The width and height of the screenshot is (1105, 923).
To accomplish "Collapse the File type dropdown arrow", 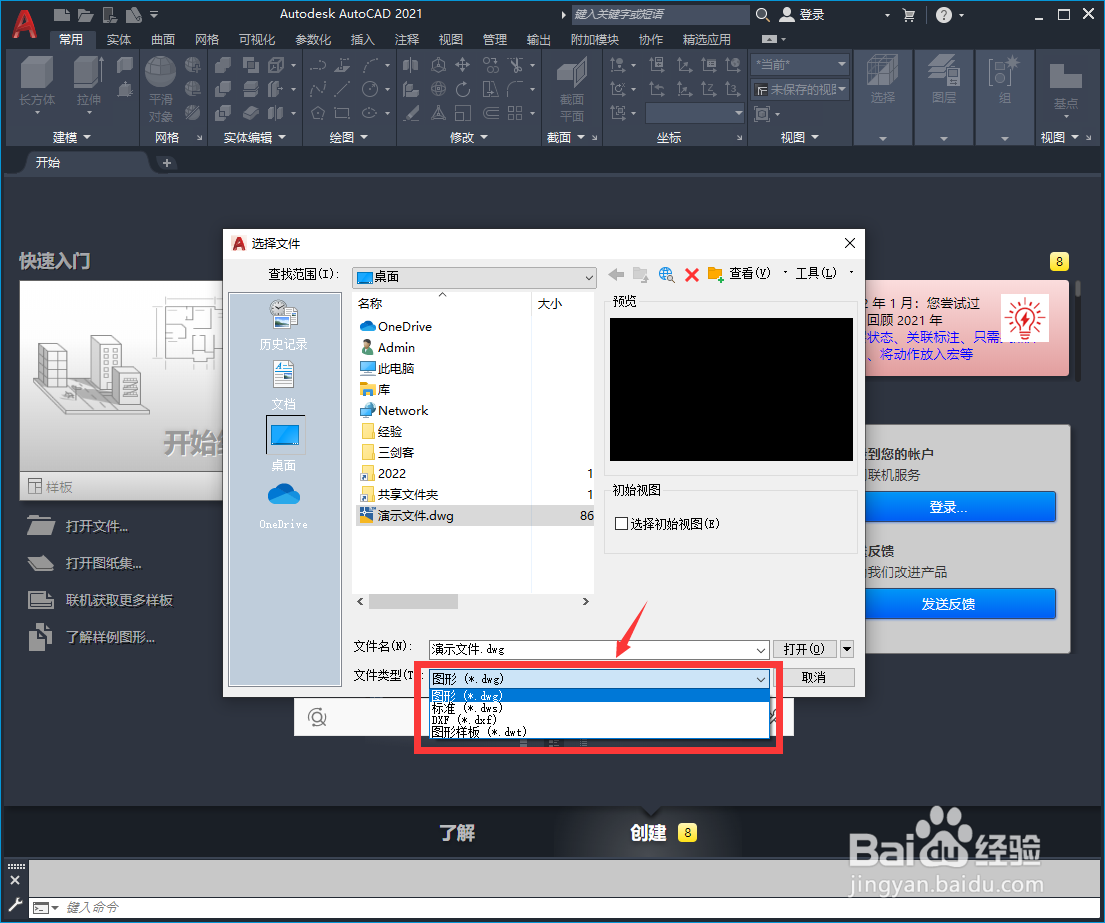I will pyautogui.click(x=761, y=679).
